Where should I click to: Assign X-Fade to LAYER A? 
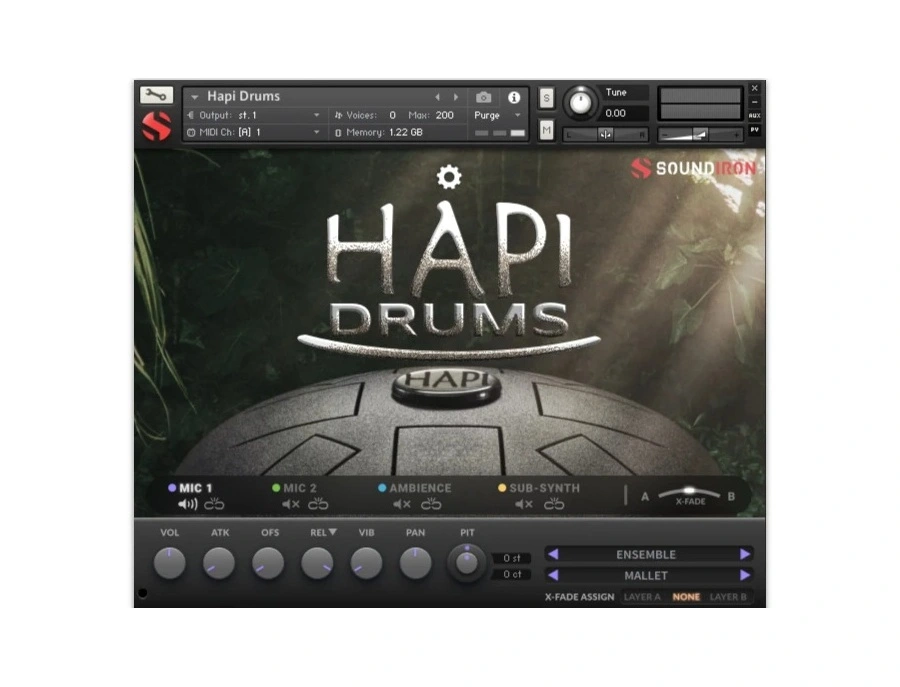(642, 597)
